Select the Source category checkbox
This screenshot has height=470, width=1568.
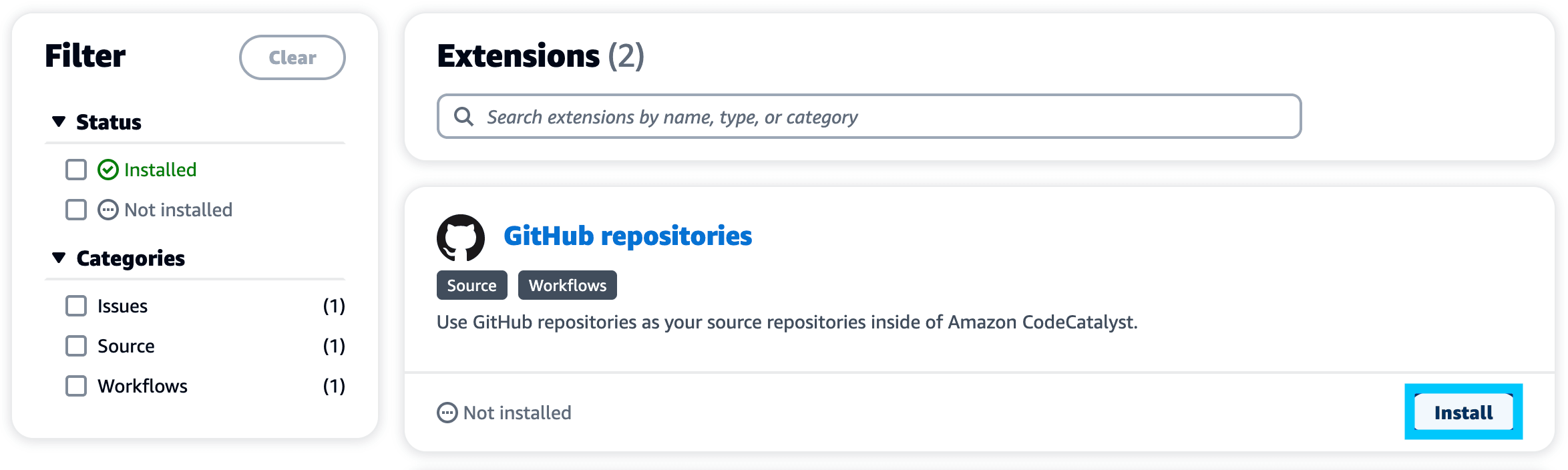click(76, 346)
